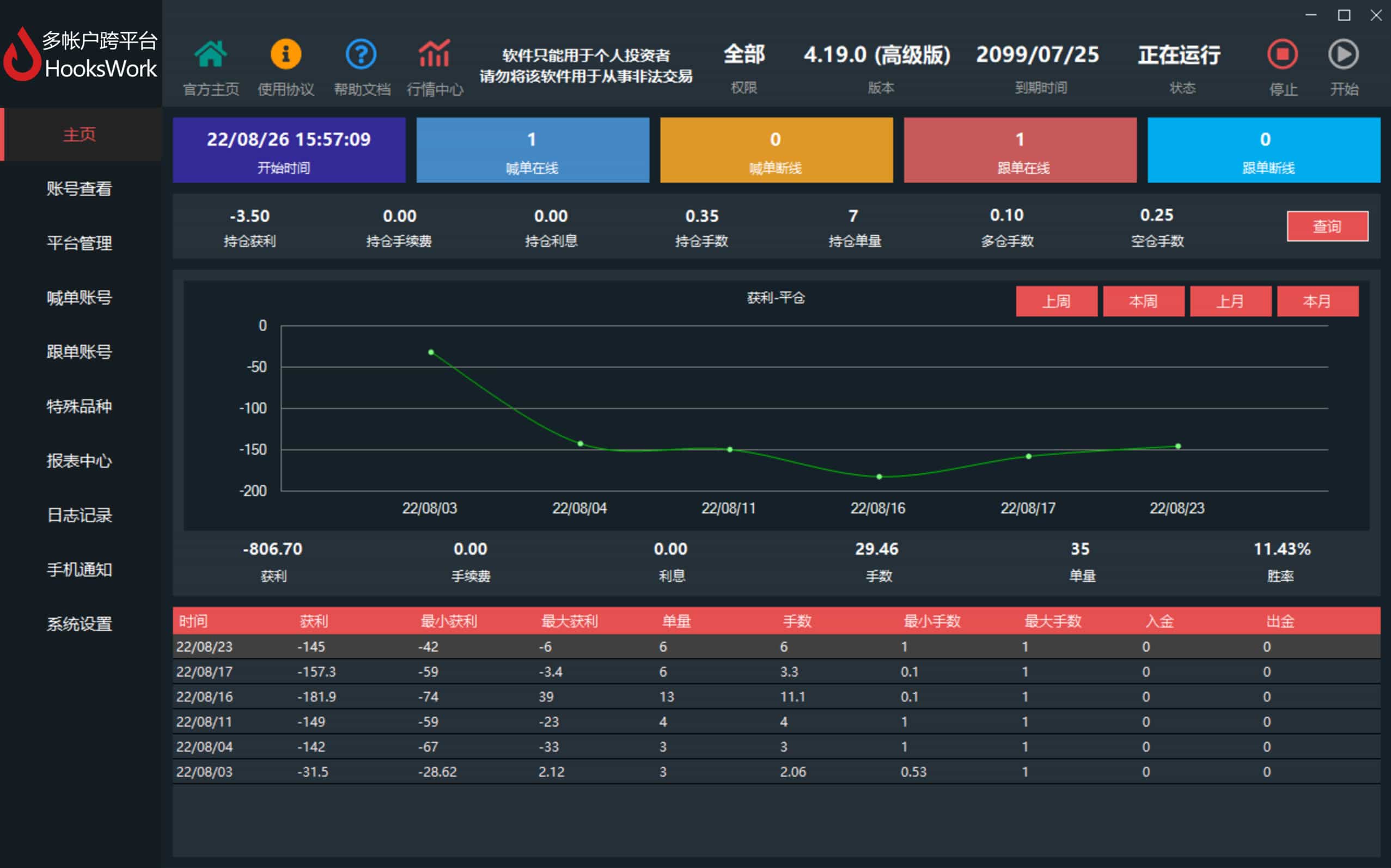Click the 4.19.0 (高级版) version text
The width and height of the screenshot is (1391, 868).
point(877,54)
